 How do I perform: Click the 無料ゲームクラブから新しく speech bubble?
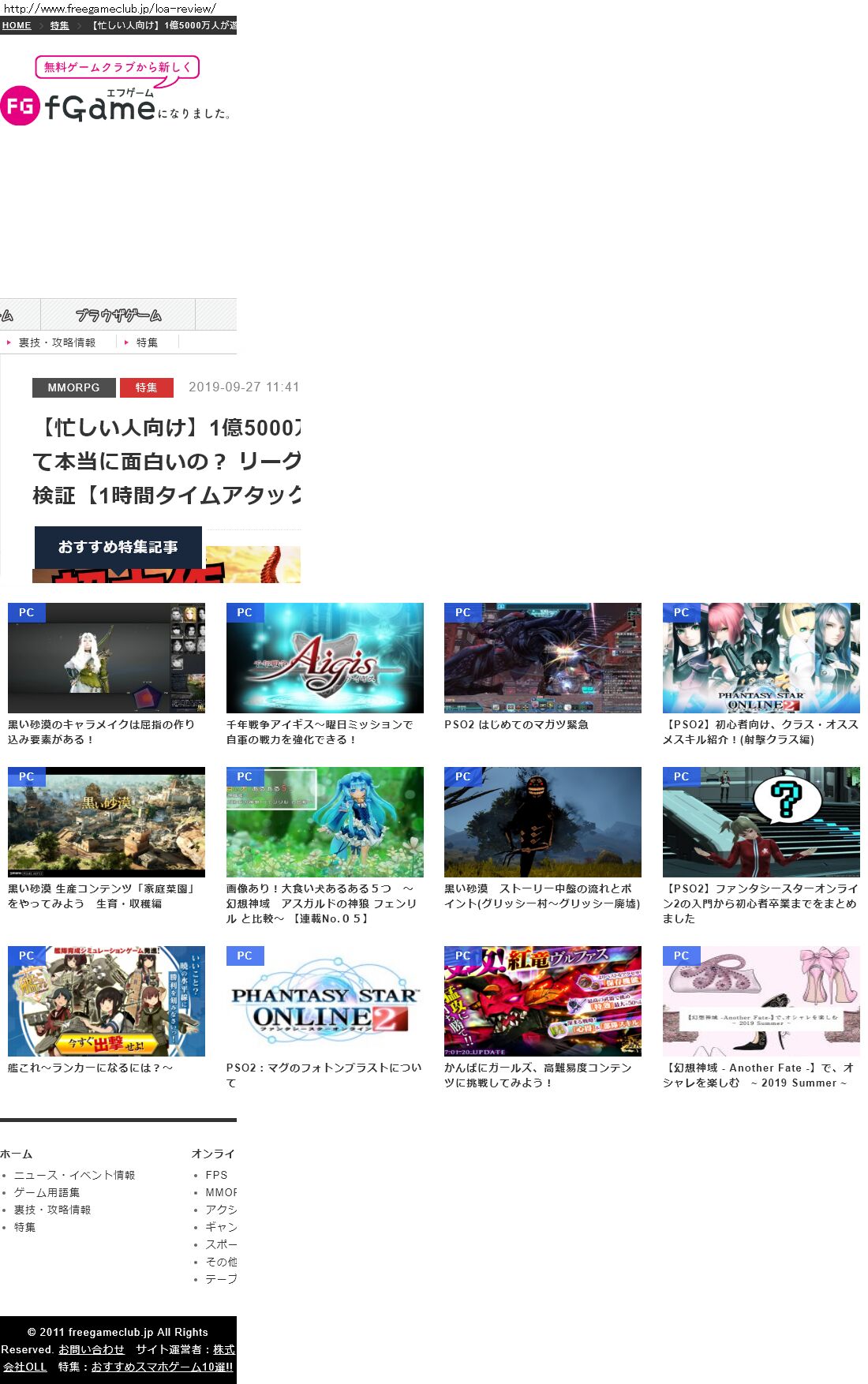[x=118, y=67]
